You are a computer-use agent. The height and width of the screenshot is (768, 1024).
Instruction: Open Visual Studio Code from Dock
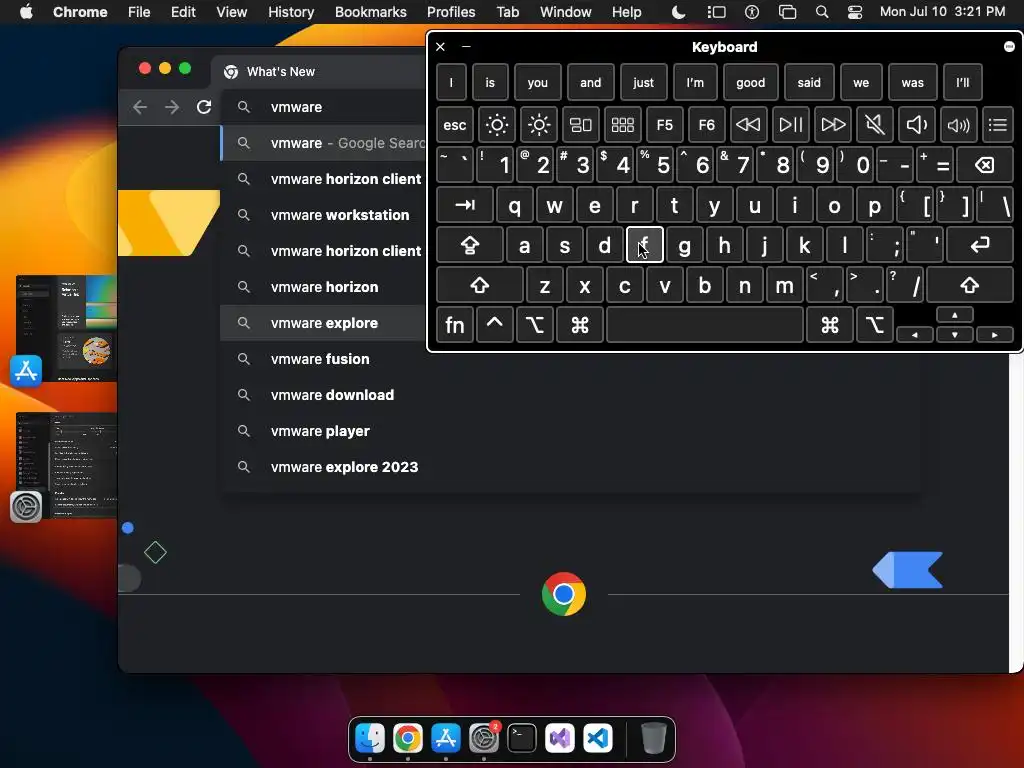point(598,738)
